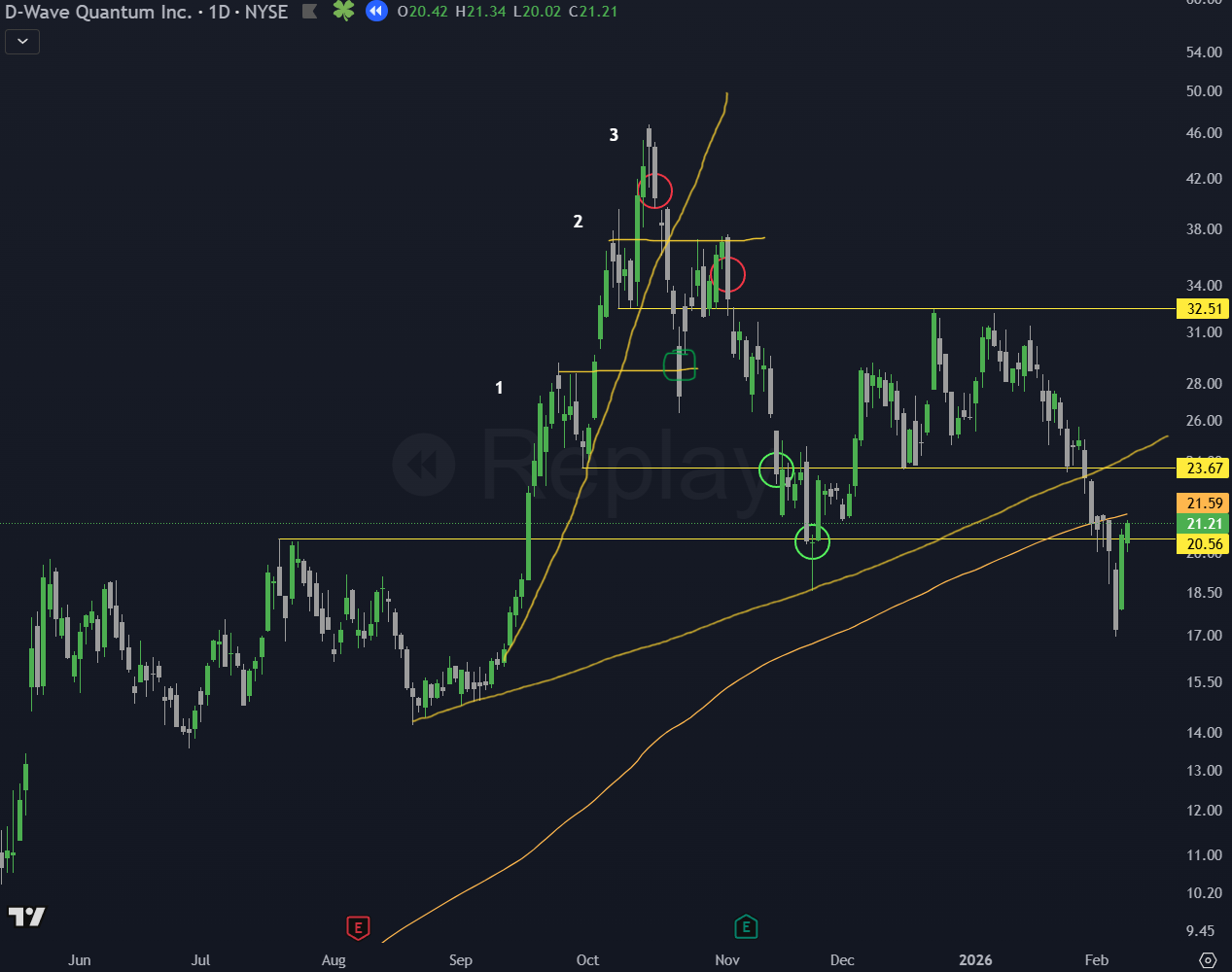Click the 32.51 yellow price label
The image size is (1232, 972).
1204,309
